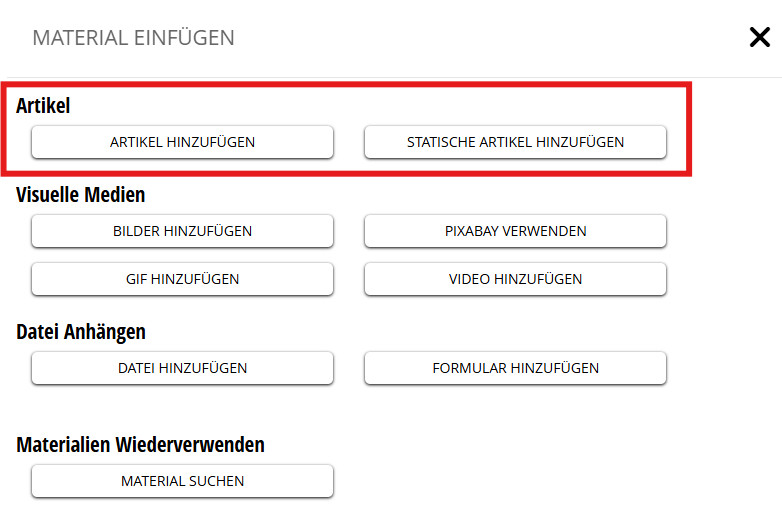782x528 pixels.
Task: Click the Datei Anhängen heading
Action: [x=81, y=332]
